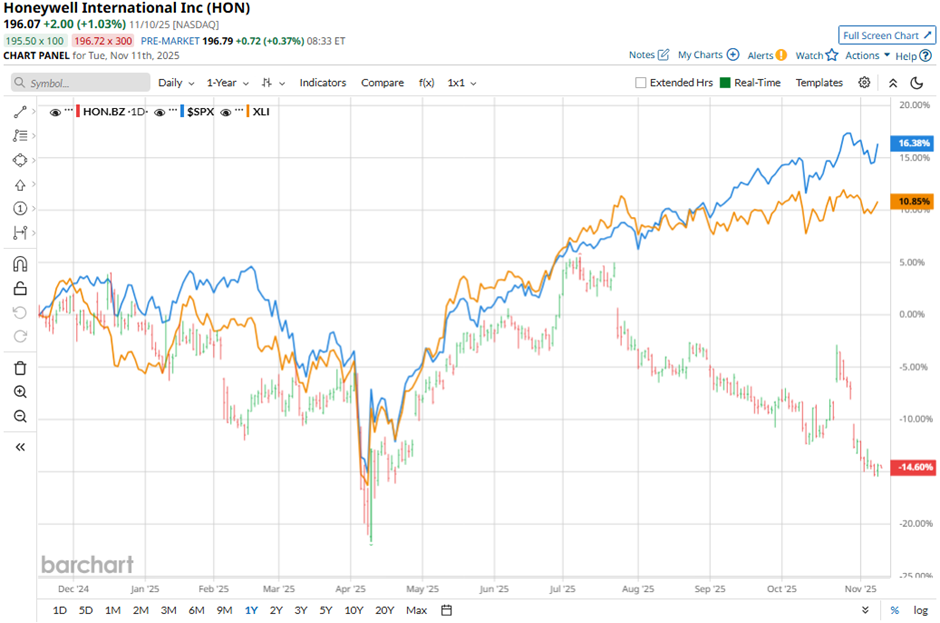Open the Compare menu
The width and height of the screenshot is (940, 623).
(x=382, y=83)
